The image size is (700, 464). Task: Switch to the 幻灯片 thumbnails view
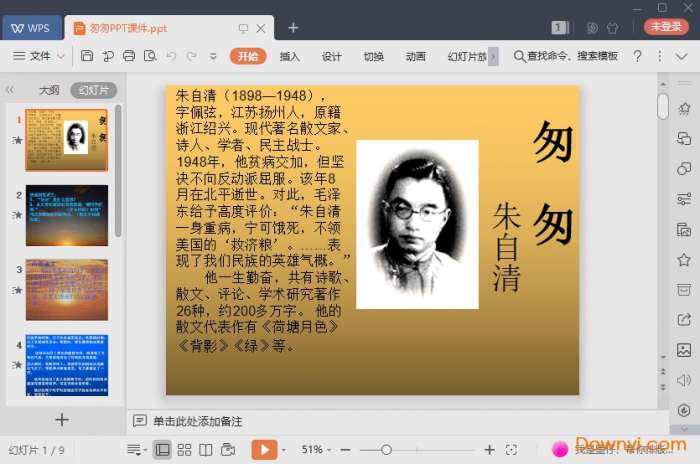pos(94,90)
